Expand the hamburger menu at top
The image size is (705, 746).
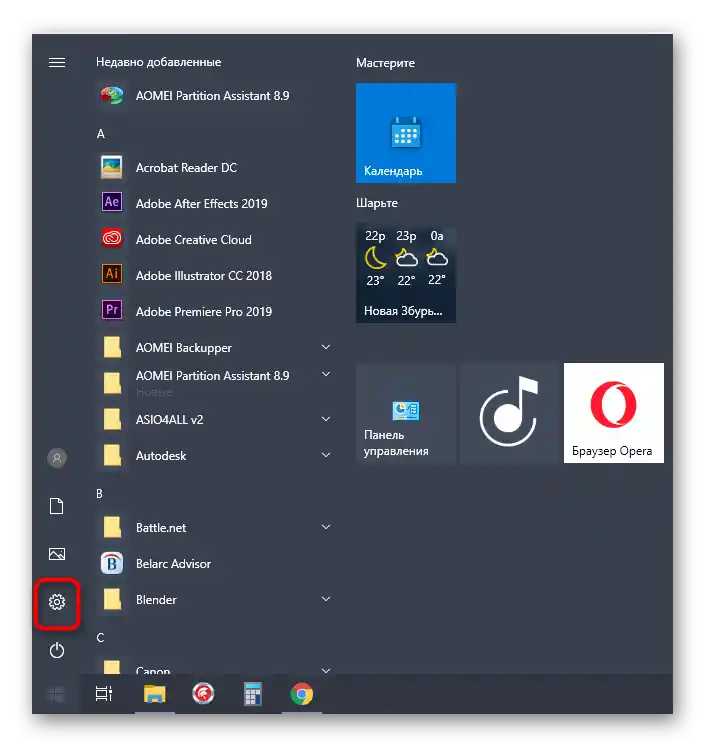[x=57, y=62]
